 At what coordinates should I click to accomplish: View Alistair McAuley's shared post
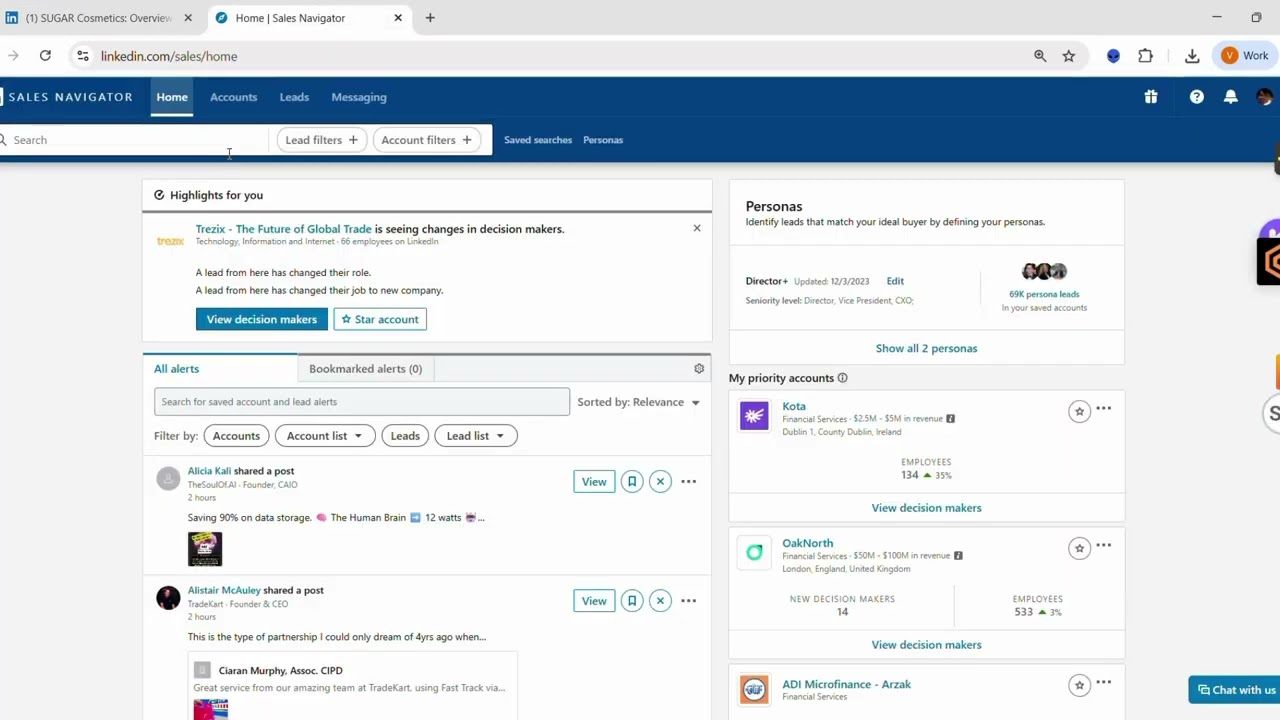coord(594,601)
